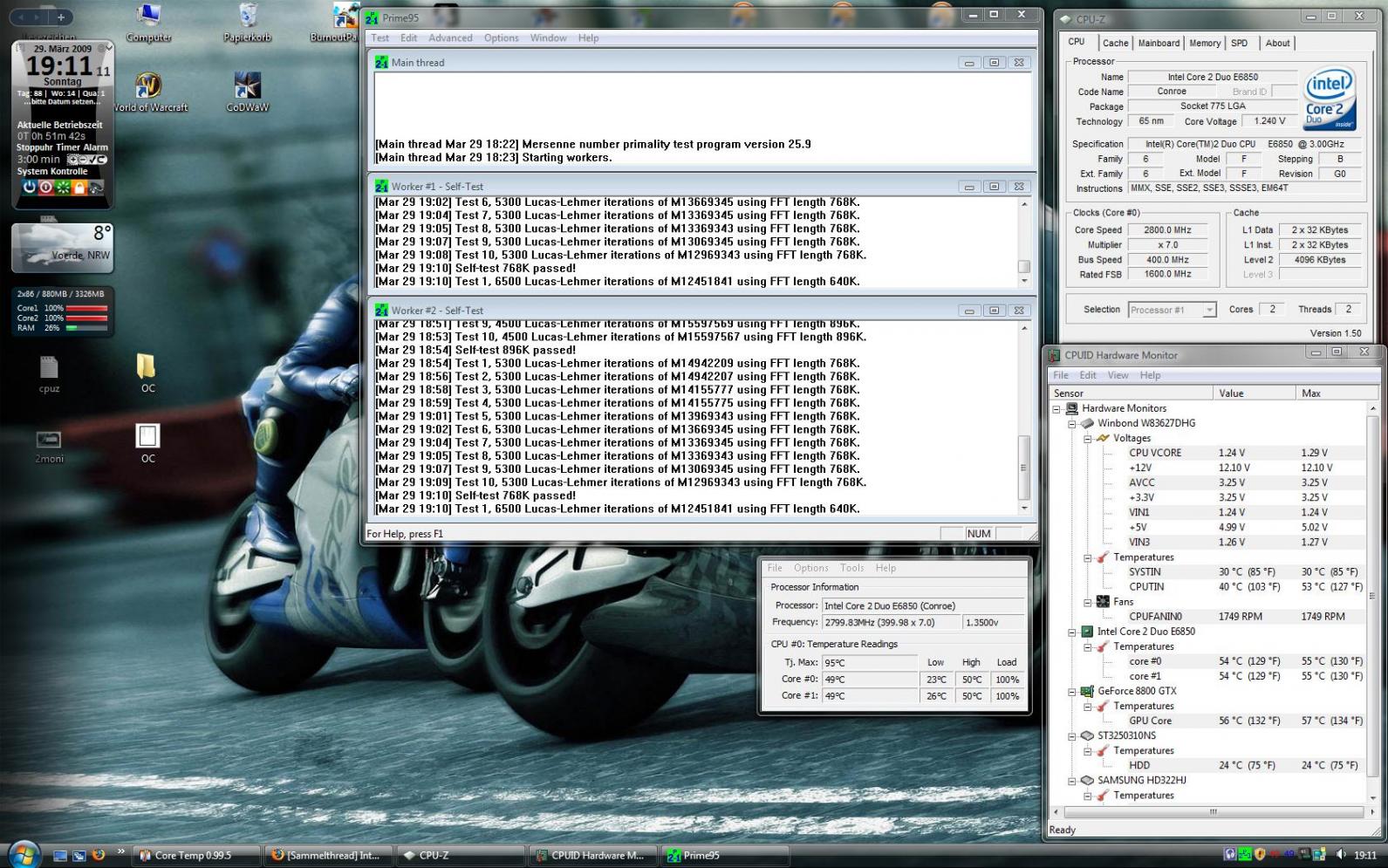Click the Worker #1 vertical scrollbar
The height and width of the screenshot is (868, 1388).
[1024, 242]
